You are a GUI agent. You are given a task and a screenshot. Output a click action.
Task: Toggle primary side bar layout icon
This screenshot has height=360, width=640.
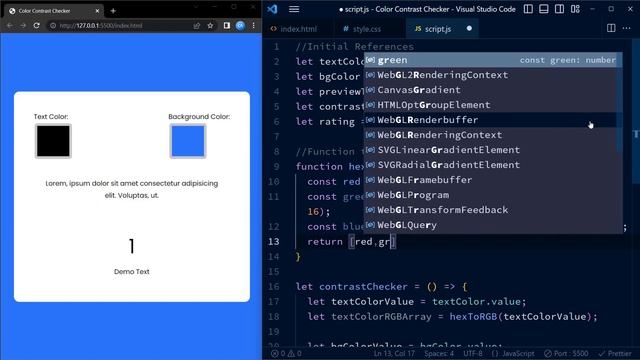(528, 9)
